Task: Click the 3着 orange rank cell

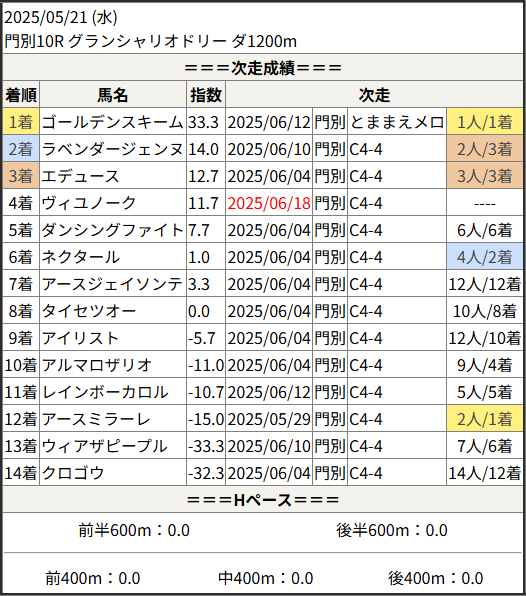Action: (21, 176)
